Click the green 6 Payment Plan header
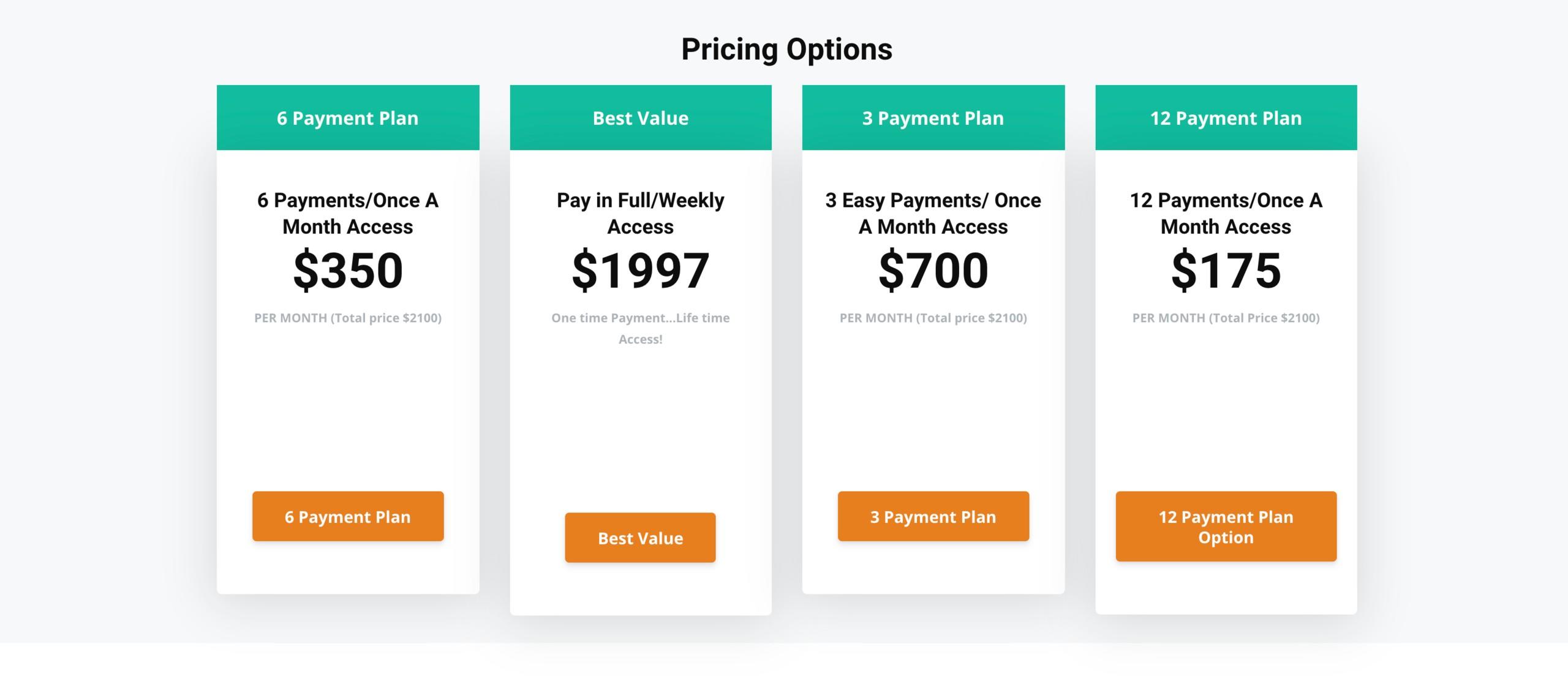The height and width of the screenshot is (698, 1568). point(348,118)
